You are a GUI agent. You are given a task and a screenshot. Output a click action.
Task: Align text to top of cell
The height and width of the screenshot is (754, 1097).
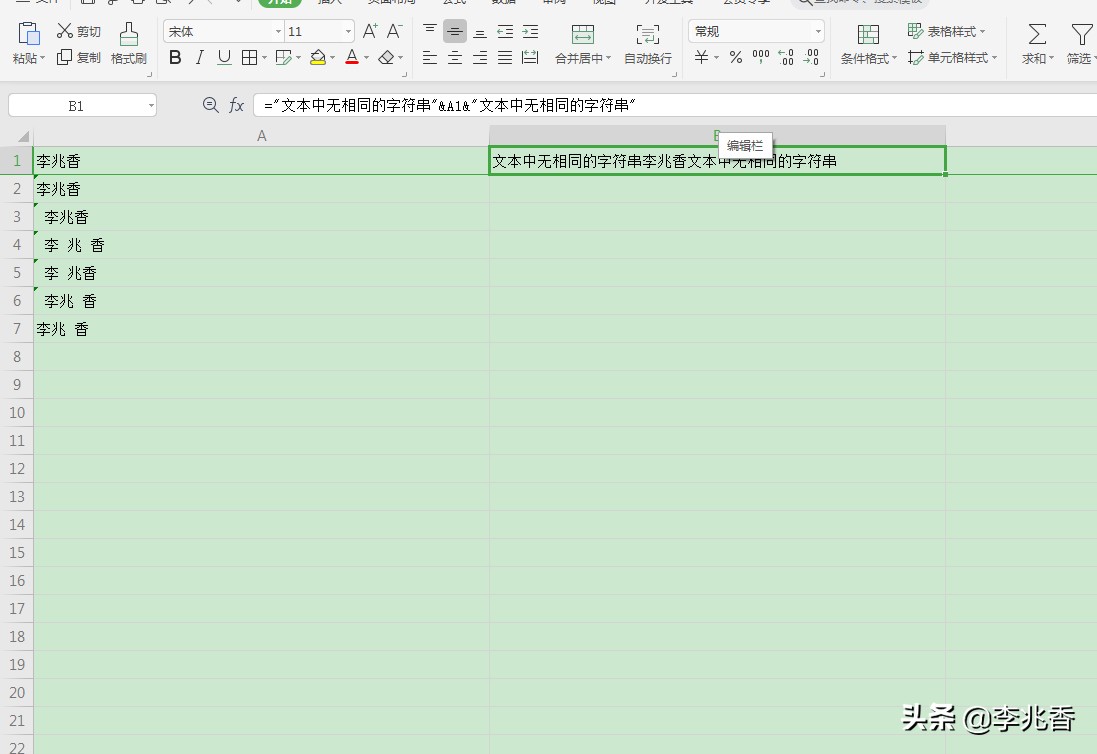(430, 31)
